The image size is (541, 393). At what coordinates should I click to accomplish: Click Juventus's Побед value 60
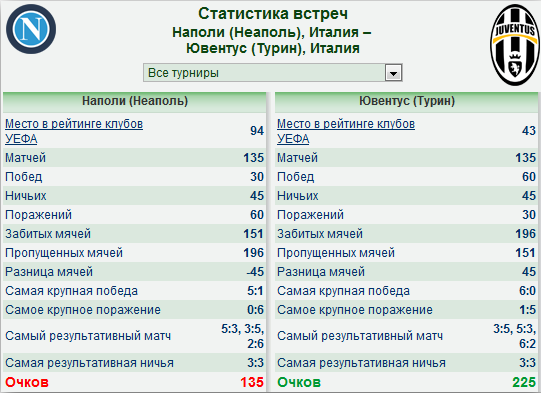coord(529,177)
